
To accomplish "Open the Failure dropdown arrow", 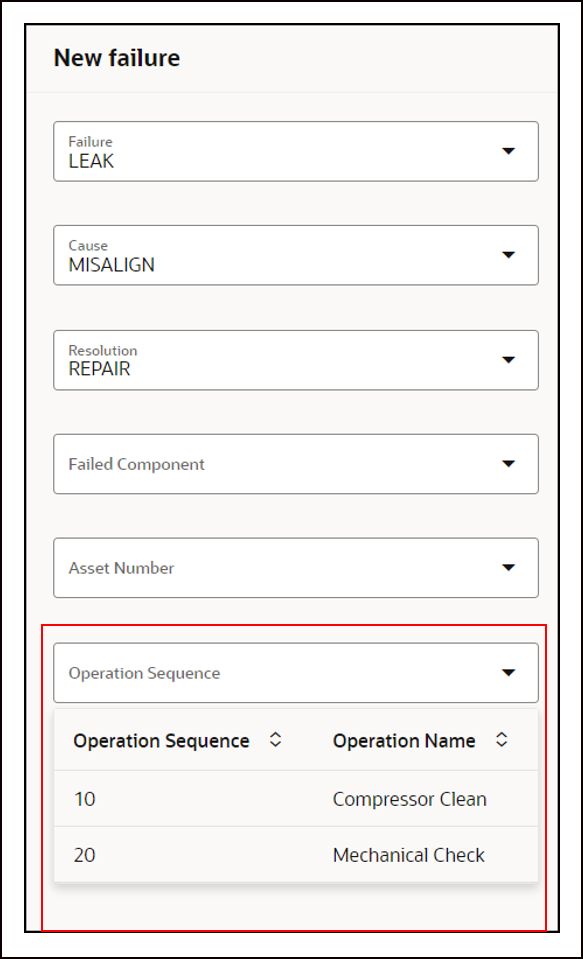I will [x=508, y=151].
